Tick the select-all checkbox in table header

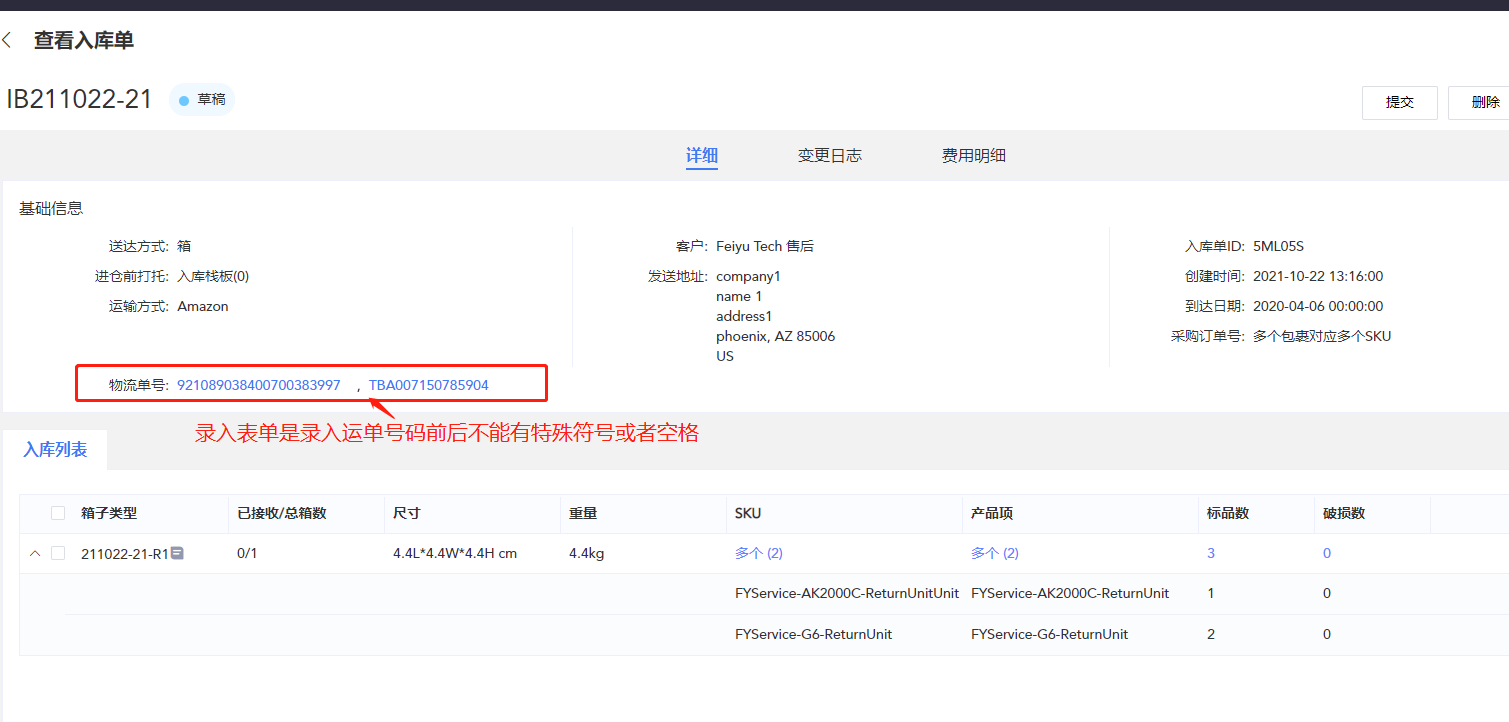[x=58, y=513]
